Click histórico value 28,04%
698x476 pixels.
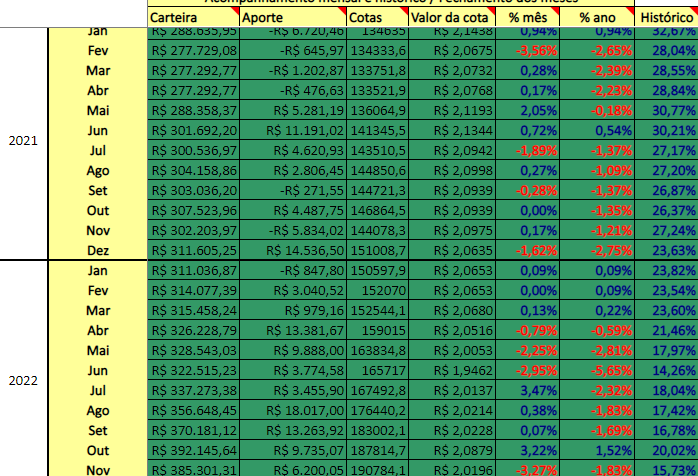666,51
